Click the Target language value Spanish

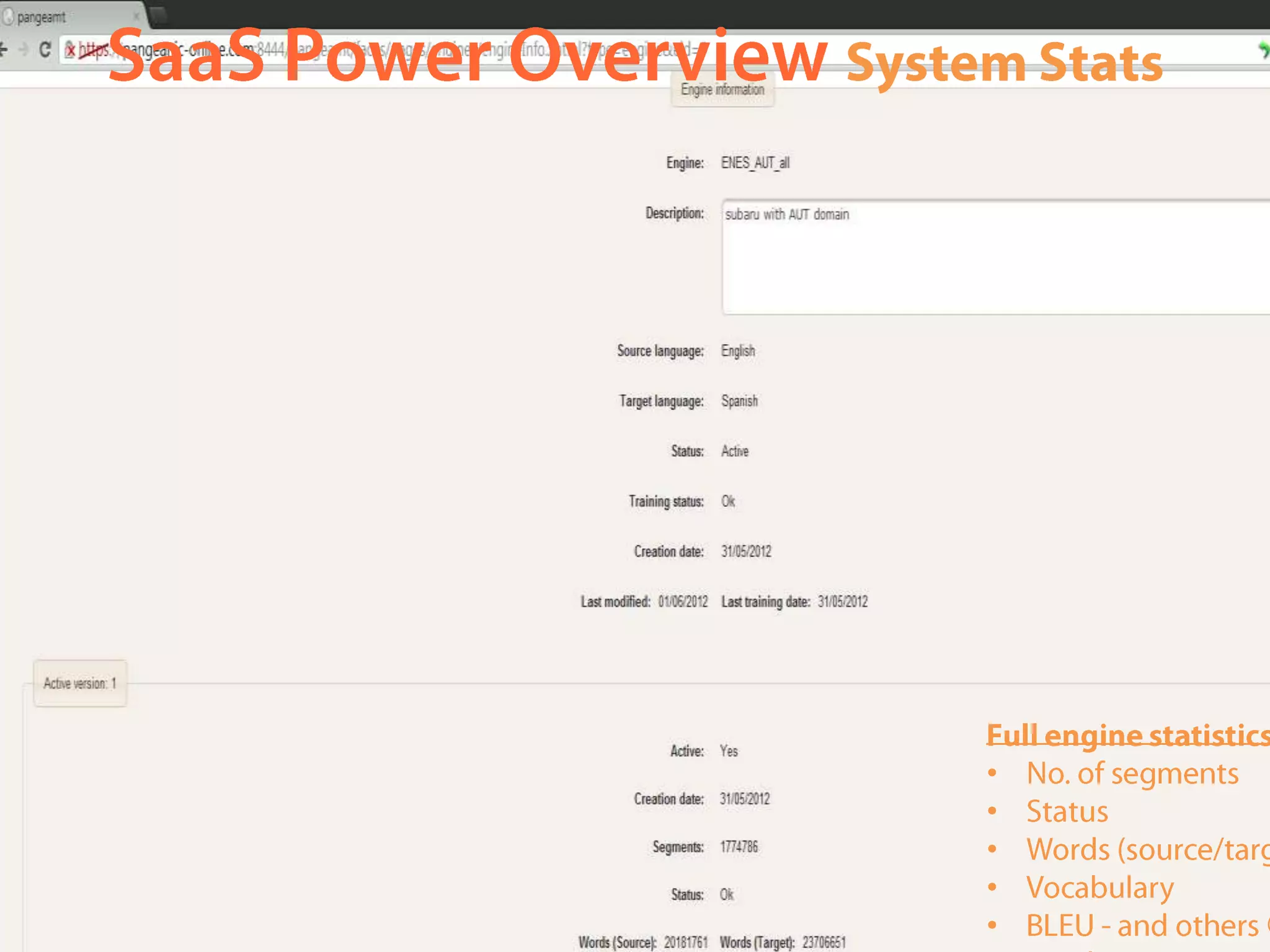(739, 401)
